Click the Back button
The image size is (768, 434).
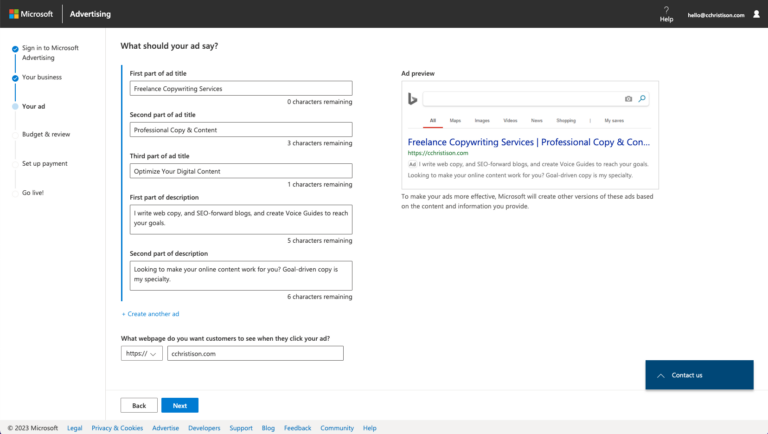pos(139,406)
